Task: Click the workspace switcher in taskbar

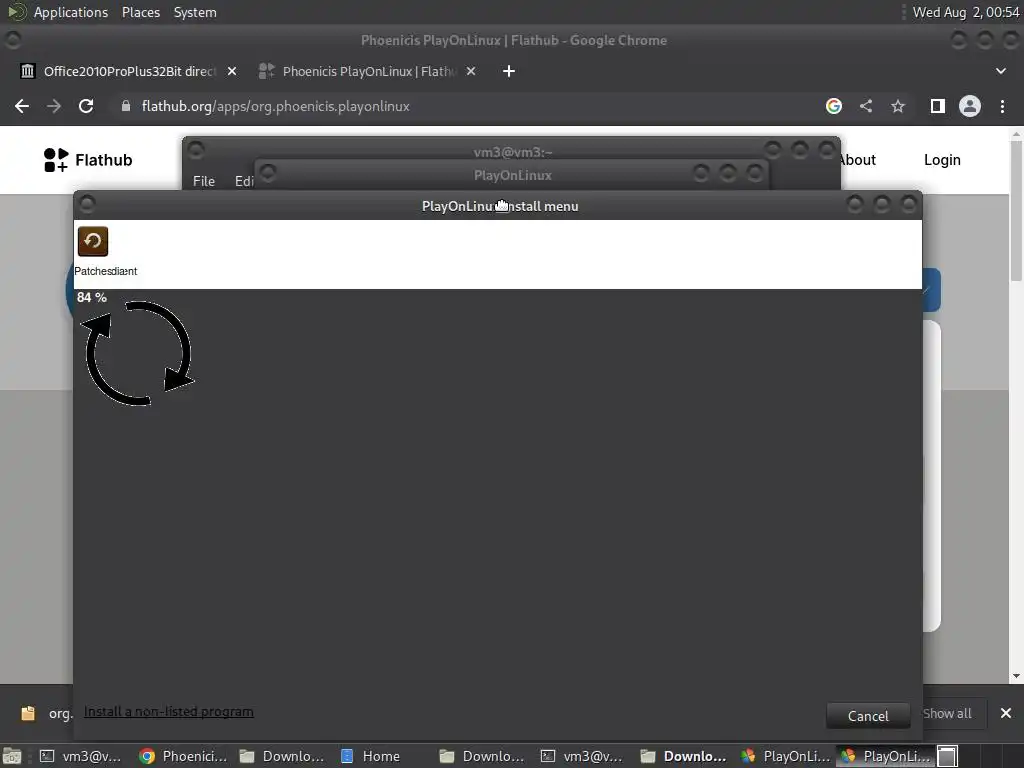Action: click(948, 756)
